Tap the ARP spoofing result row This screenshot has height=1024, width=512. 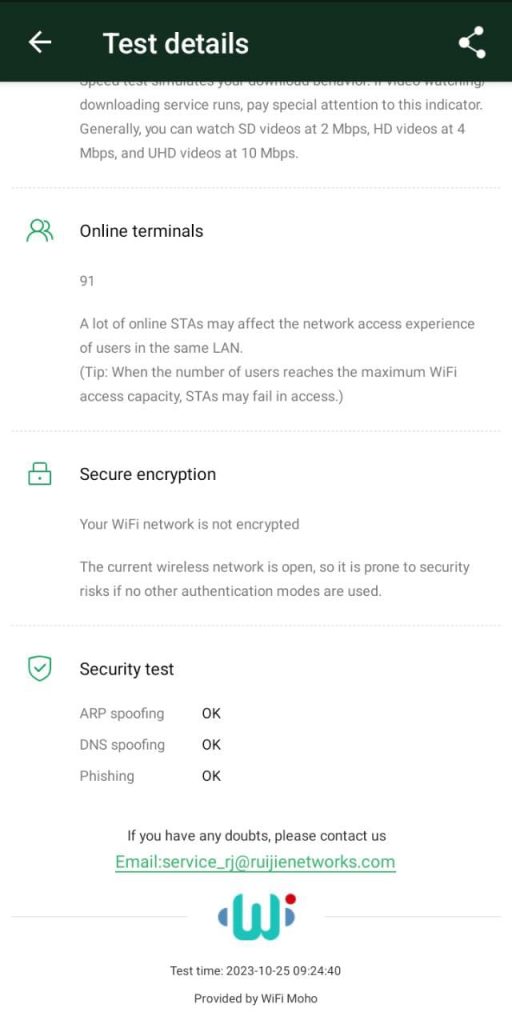(150, 713)
